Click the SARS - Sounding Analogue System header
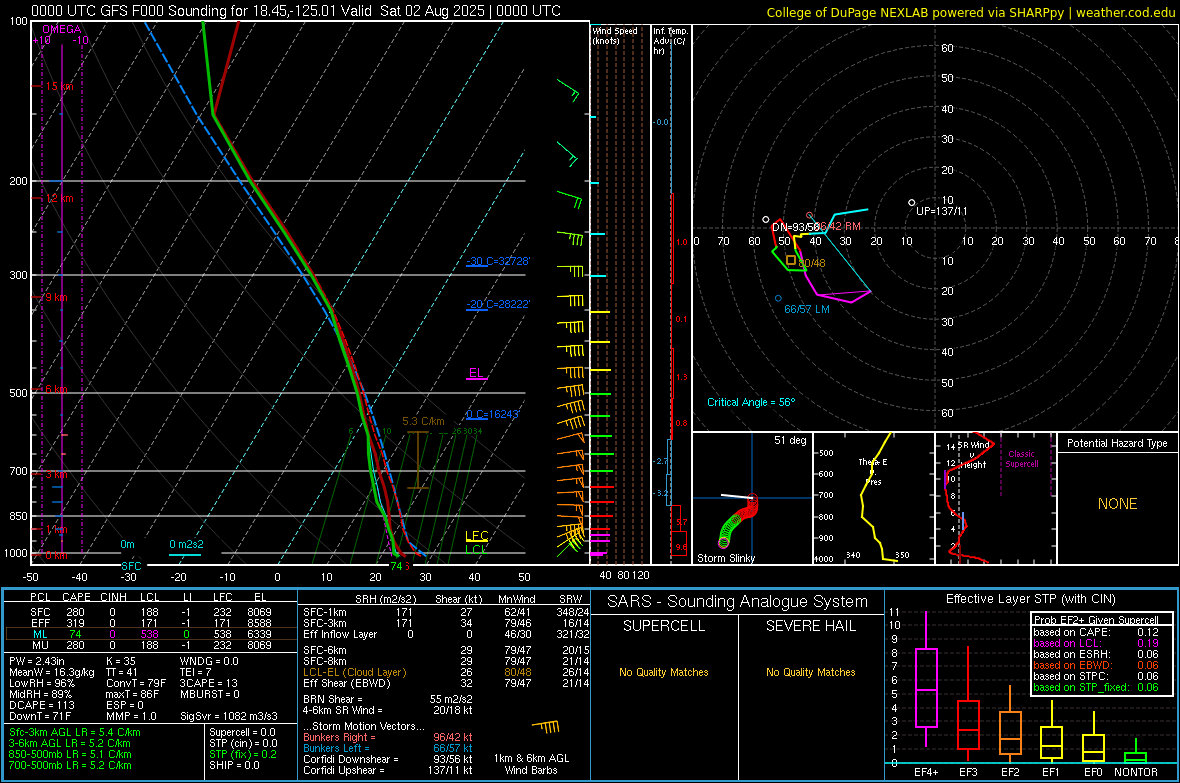The height and width of the screenshot is (783, 1180). point(738,602)
